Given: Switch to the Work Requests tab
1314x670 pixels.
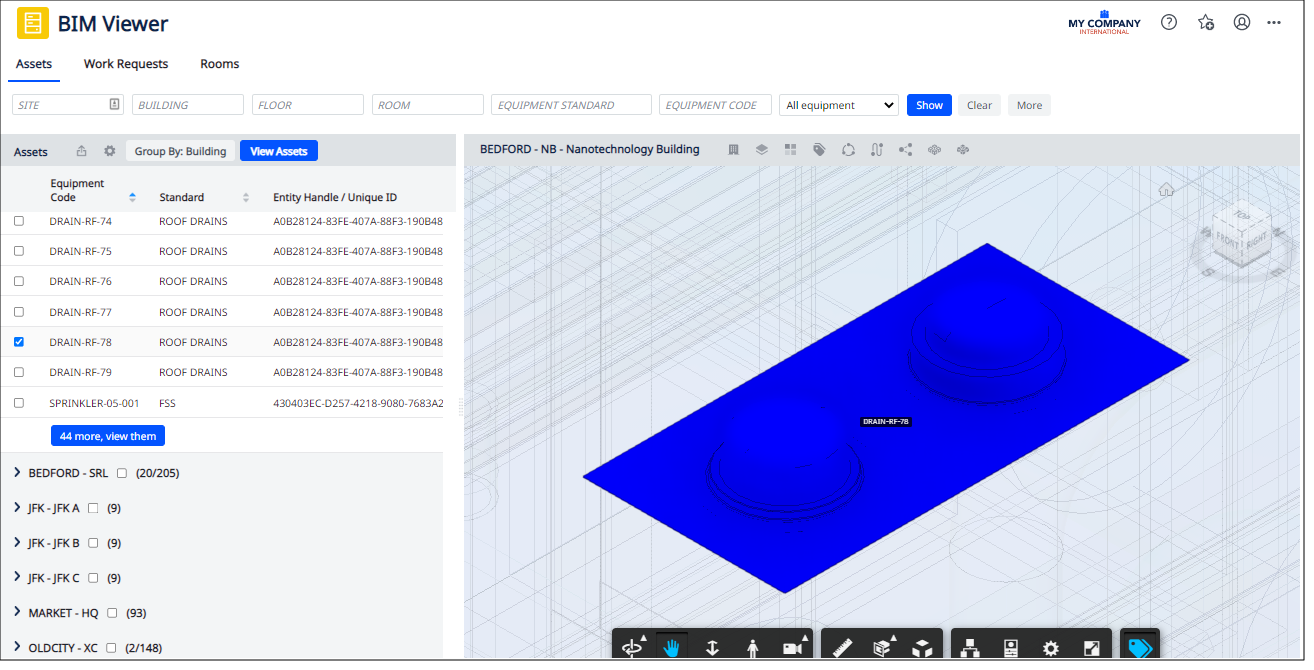Looking at the screenshot, I should coord(126,64).
